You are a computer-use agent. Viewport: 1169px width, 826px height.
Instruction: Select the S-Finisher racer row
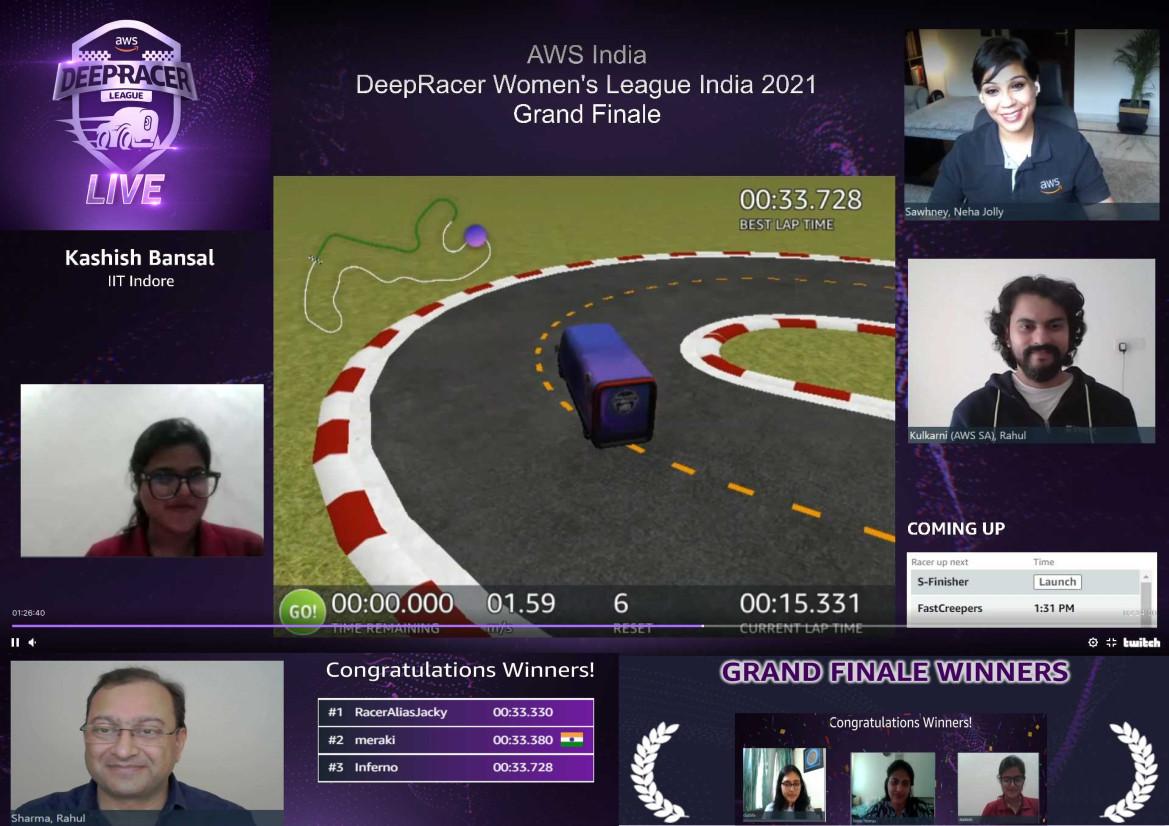pyautogui.click(x=1024, y=582)
